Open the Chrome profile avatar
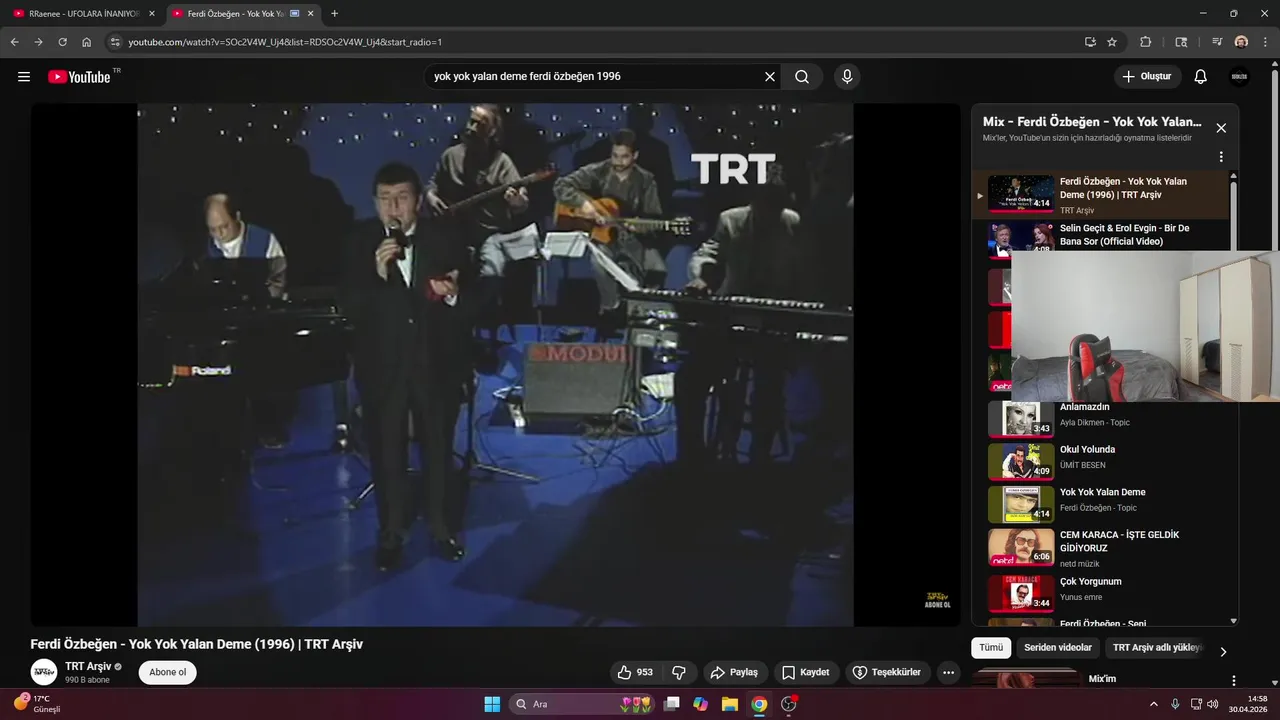Image resolution: width=1280 pixels, height=720 pixels. click(x=1241, y=42)
